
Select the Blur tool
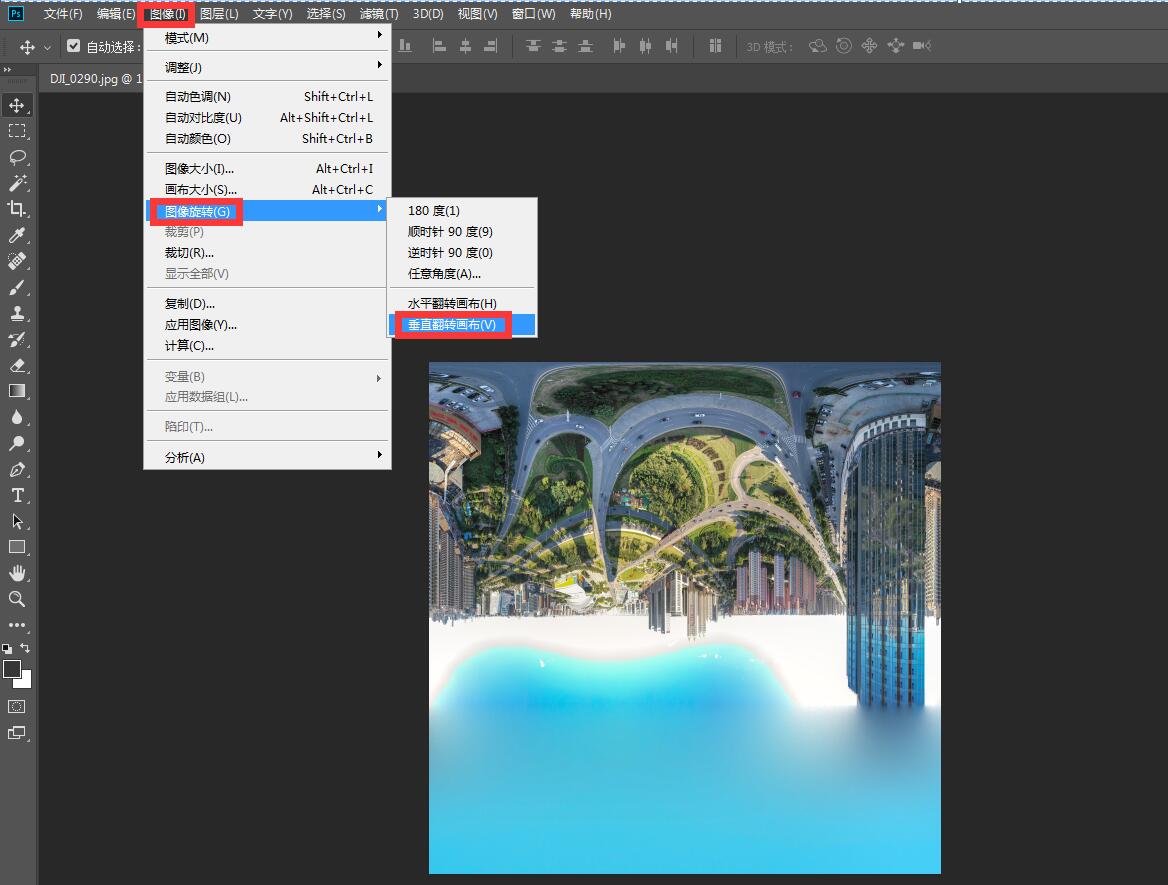tap(16, 417)
